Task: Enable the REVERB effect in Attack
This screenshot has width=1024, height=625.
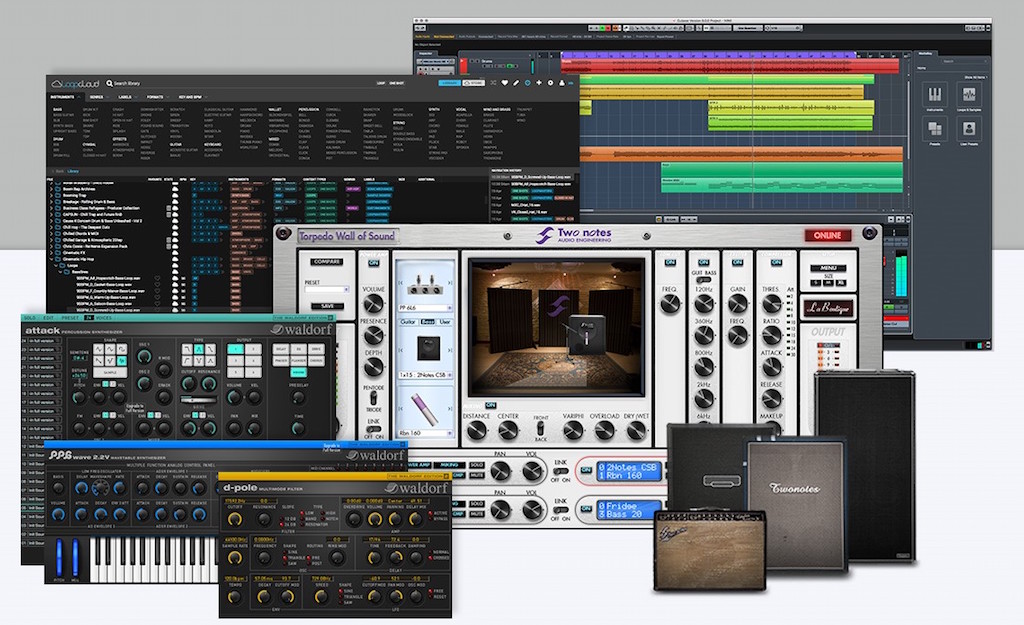Action: tap(298, 372)
